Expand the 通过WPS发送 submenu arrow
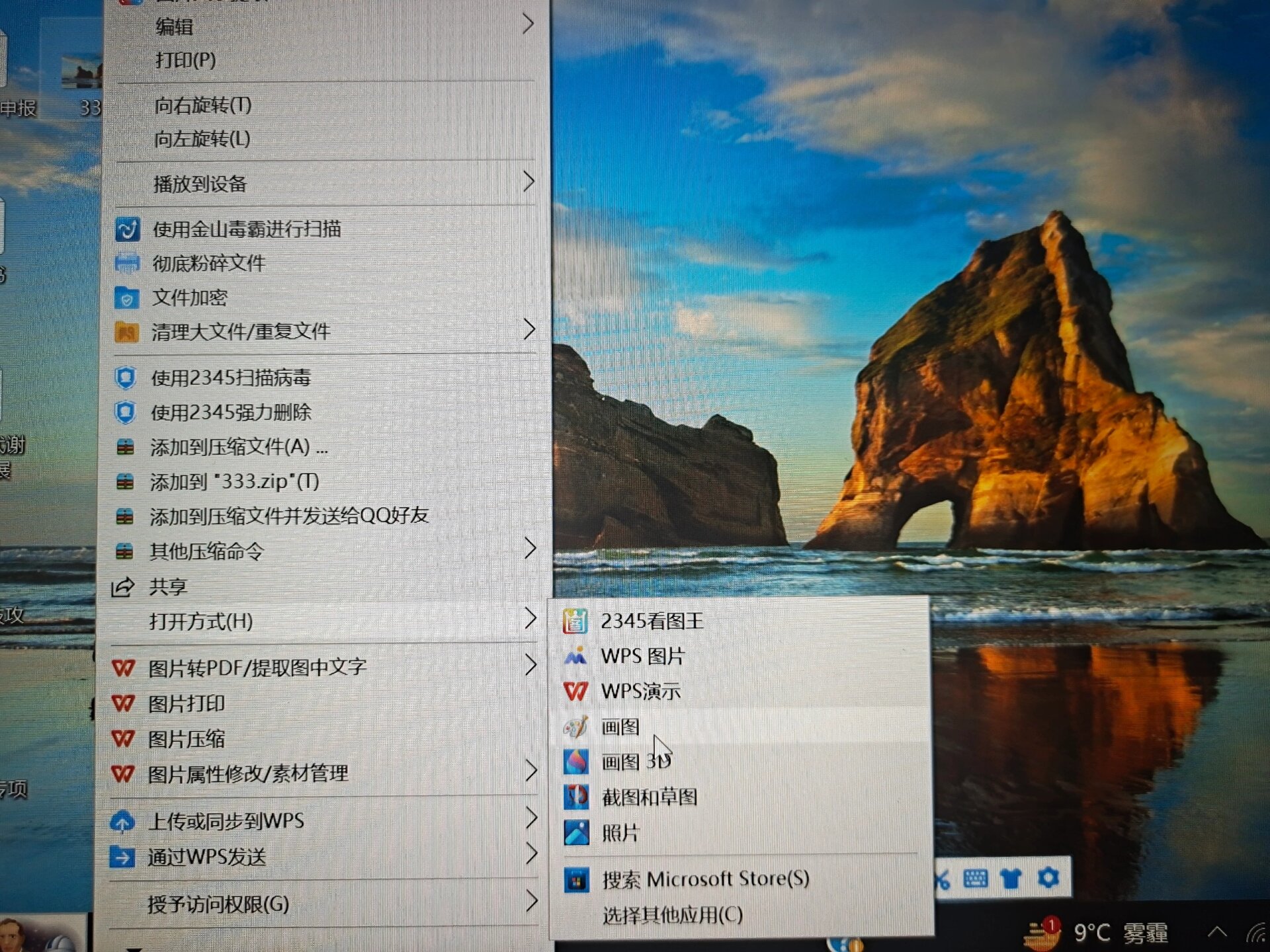The width and height of the screenshot is (1270, 952). (530, 854)
